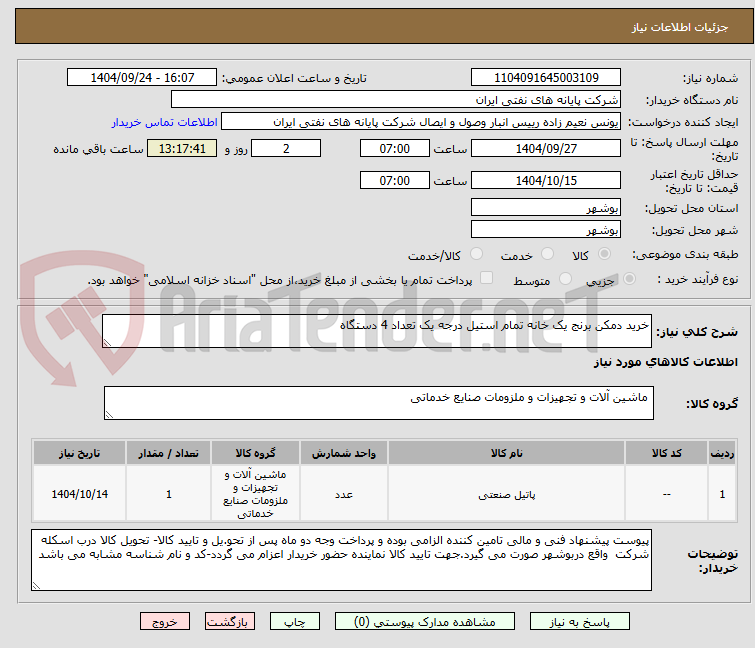Select the جزیی purchase type radio

click(x=629, y=279)
